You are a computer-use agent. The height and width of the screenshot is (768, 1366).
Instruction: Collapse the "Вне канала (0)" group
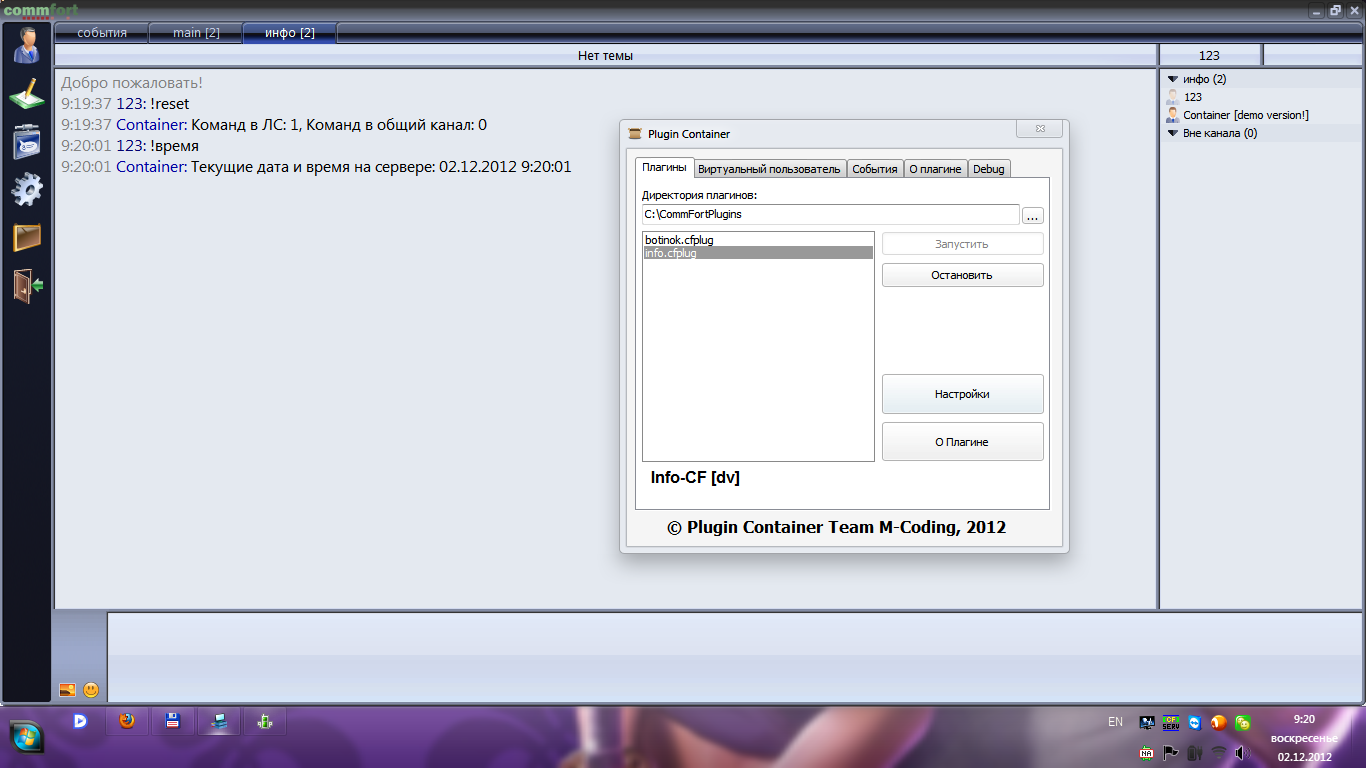pos(1173,133)
